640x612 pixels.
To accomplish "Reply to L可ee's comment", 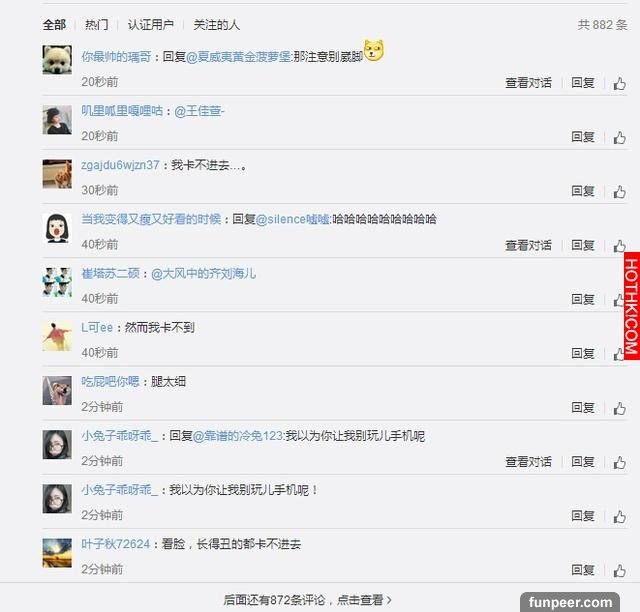I will pyautogui.click(x=582, y=353).
